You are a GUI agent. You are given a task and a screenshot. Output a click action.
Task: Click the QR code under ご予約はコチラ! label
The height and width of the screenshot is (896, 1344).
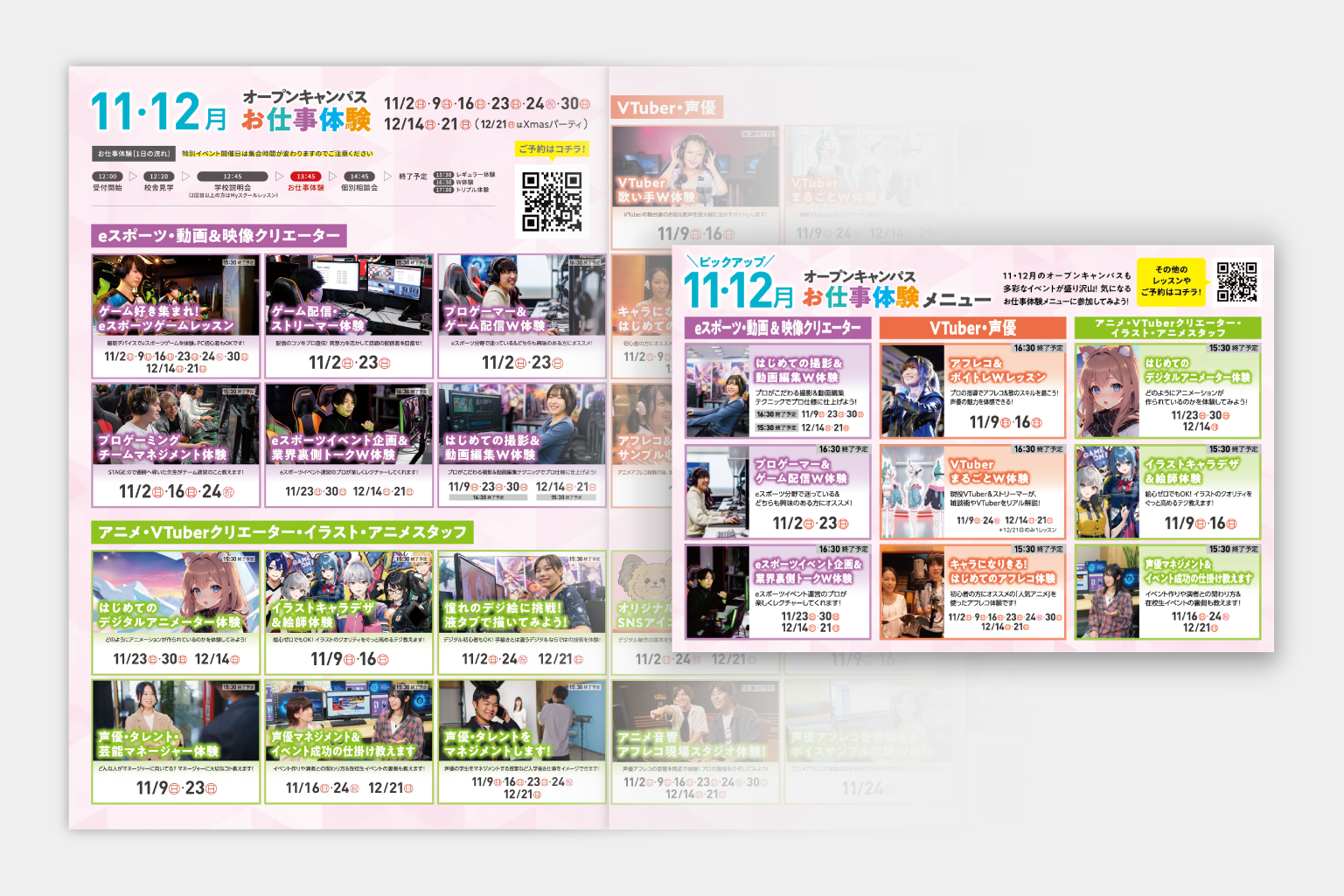click(x=552, y=201)
